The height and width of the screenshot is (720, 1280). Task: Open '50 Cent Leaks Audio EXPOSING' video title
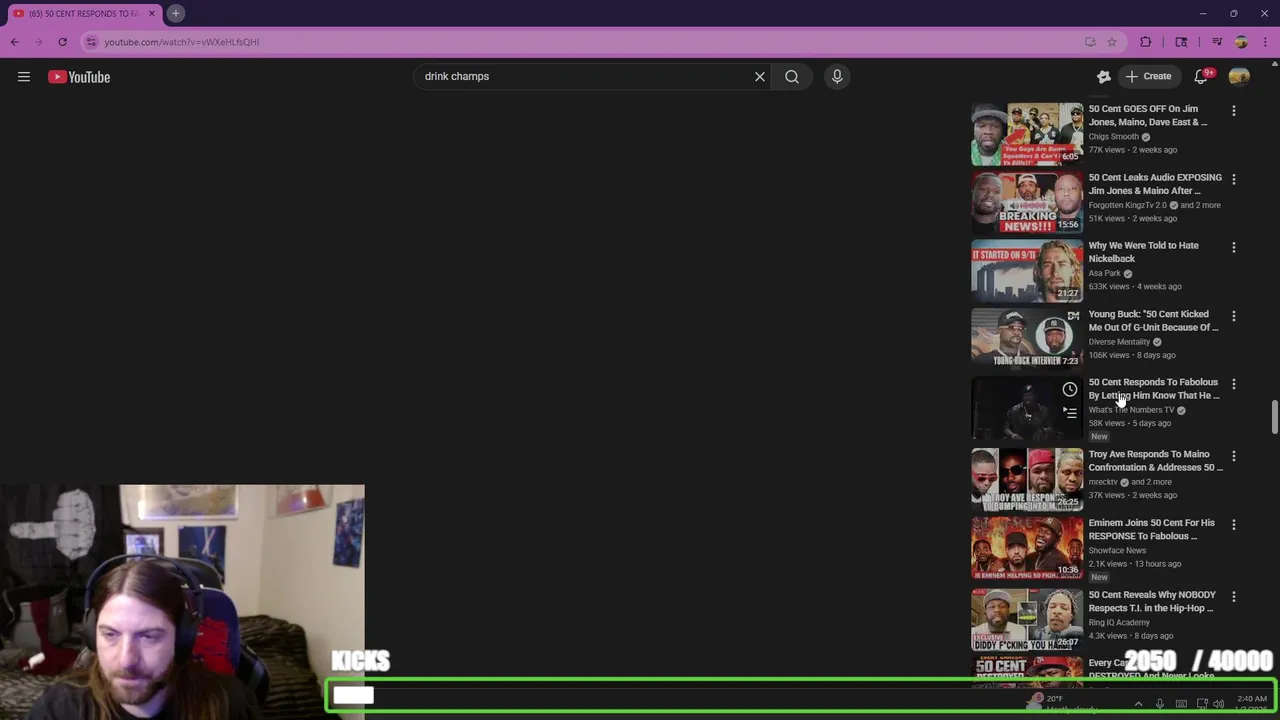point(1155,184)
